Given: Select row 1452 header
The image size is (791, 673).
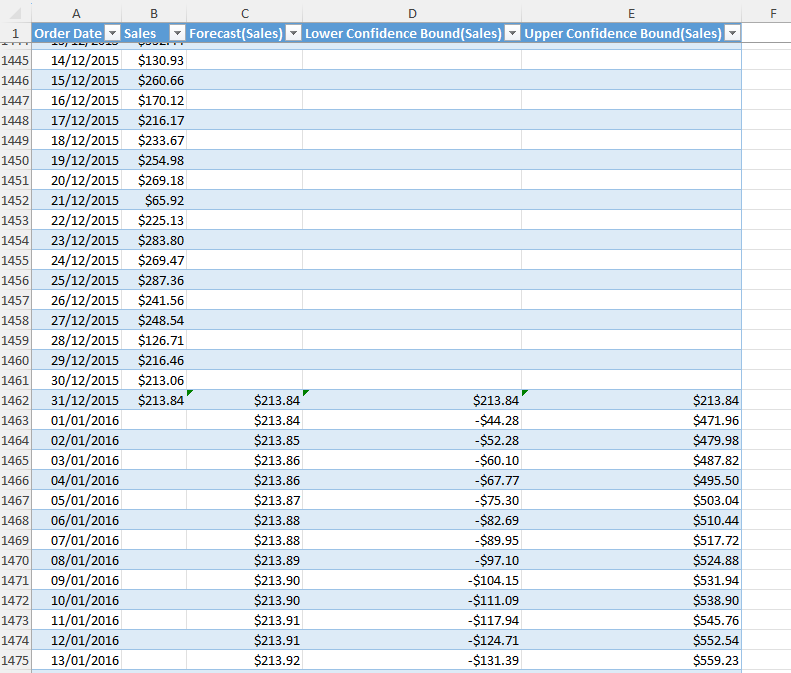Looking at the screenshot, I should 15,200.
